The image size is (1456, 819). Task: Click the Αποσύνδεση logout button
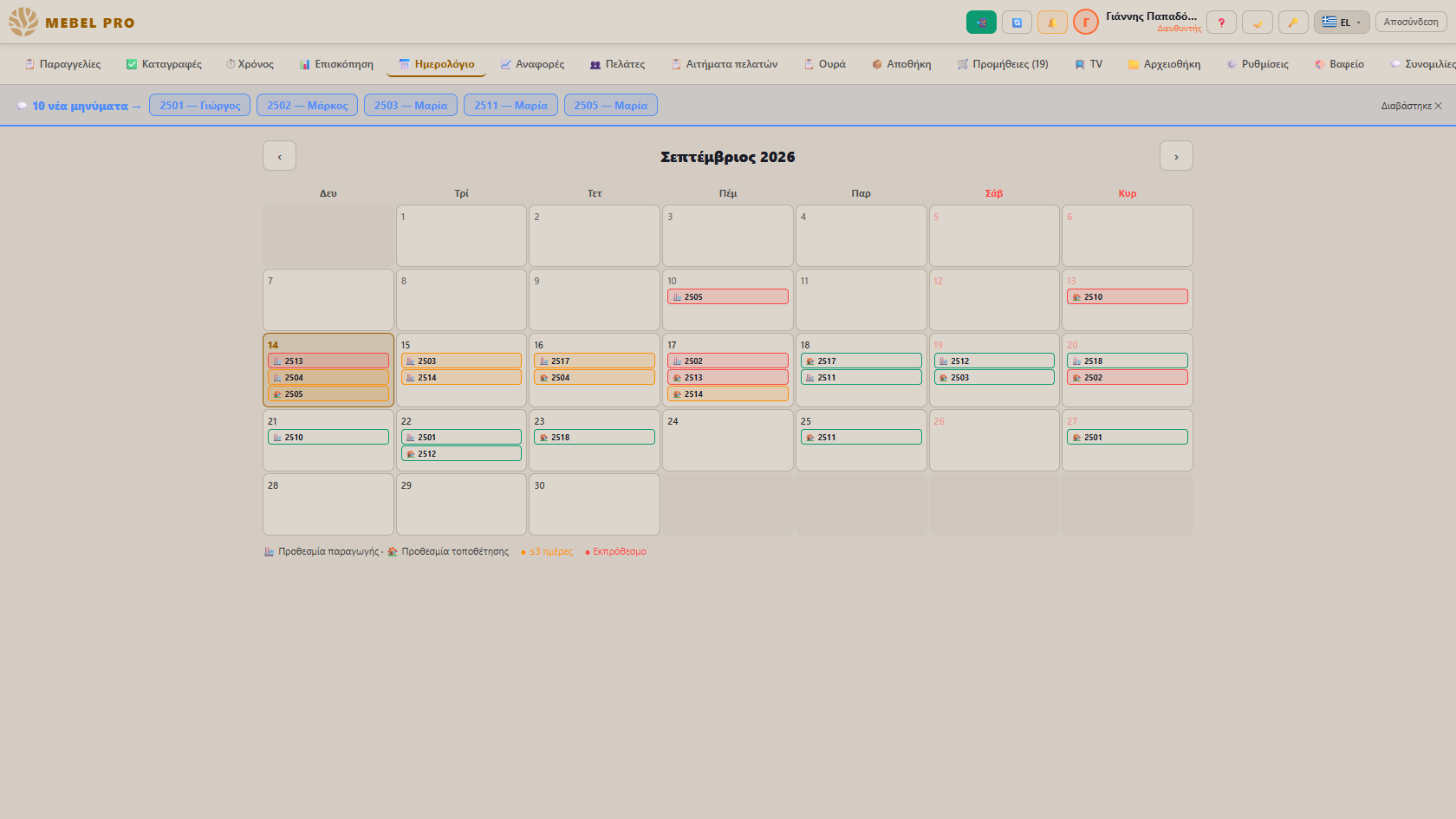(1411, 22)
